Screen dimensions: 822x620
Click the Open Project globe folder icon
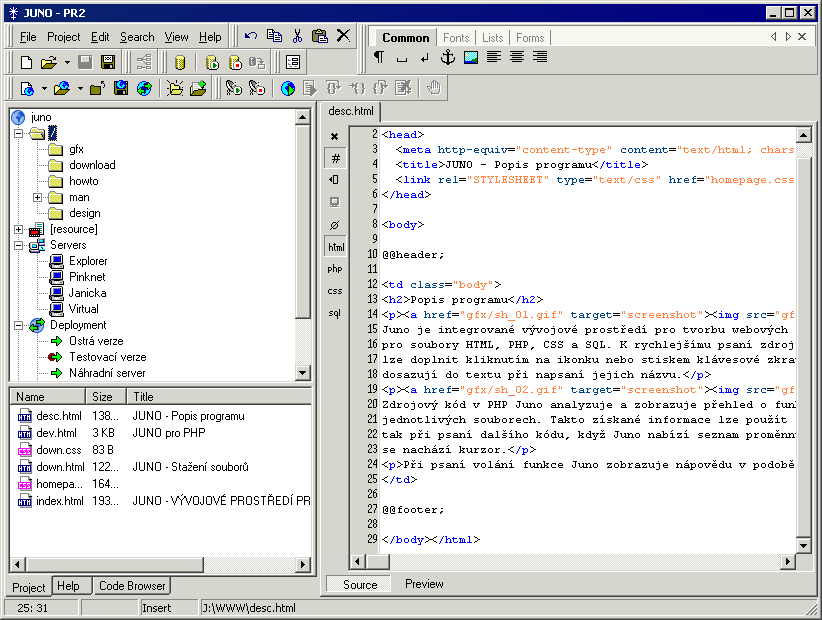[x=62, y=89]
